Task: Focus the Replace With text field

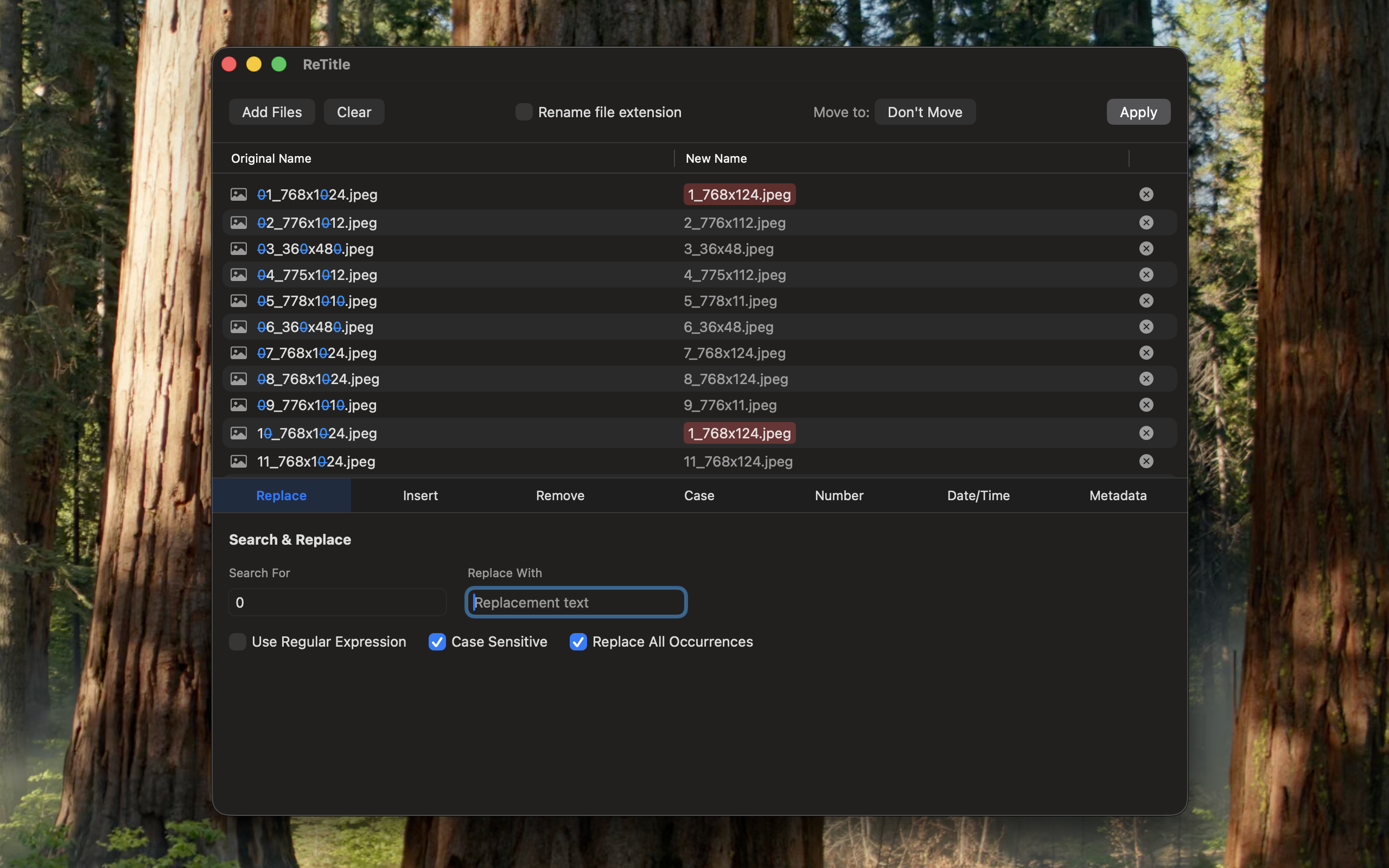Action: coord(575,602)
